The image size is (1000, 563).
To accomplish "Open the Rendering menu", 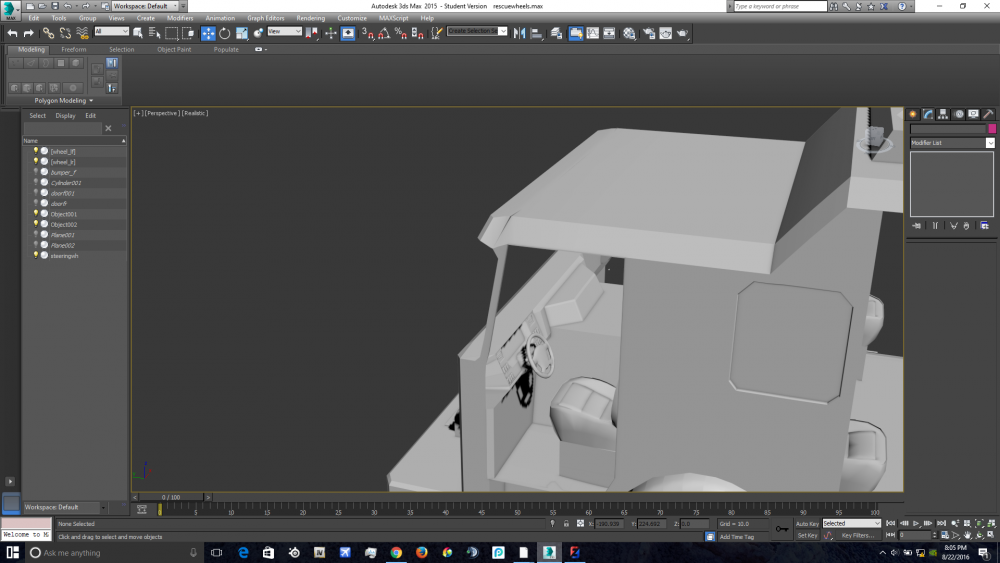I will coord(310,18).
